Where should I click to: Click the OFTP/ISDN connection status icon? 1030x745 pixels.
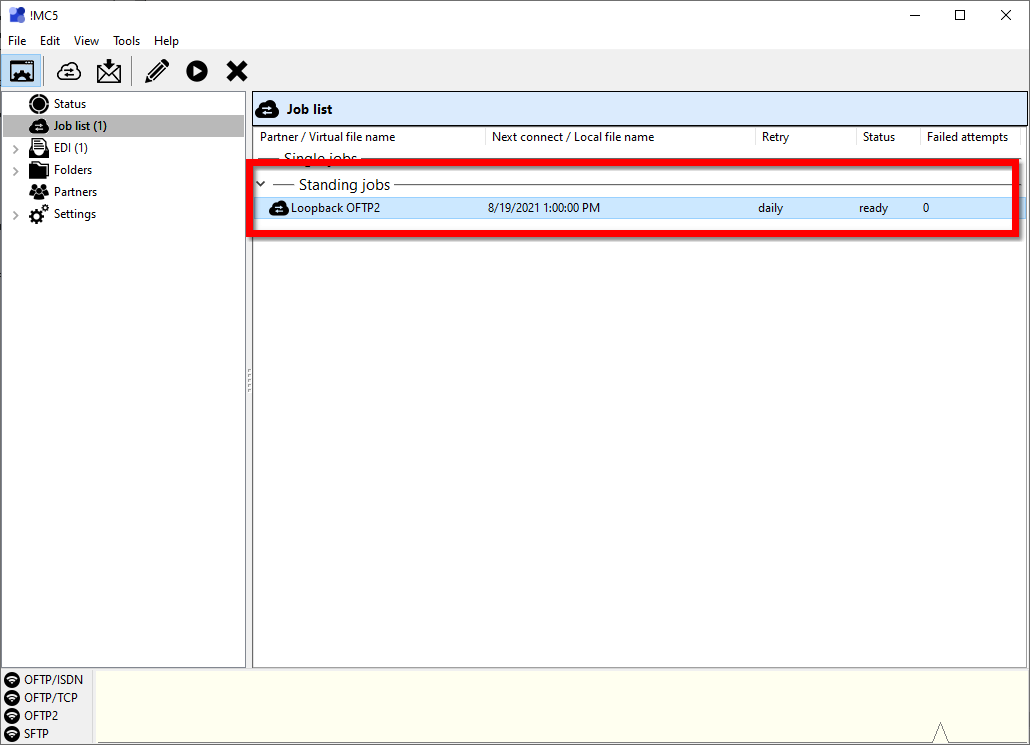pos(12,679)
